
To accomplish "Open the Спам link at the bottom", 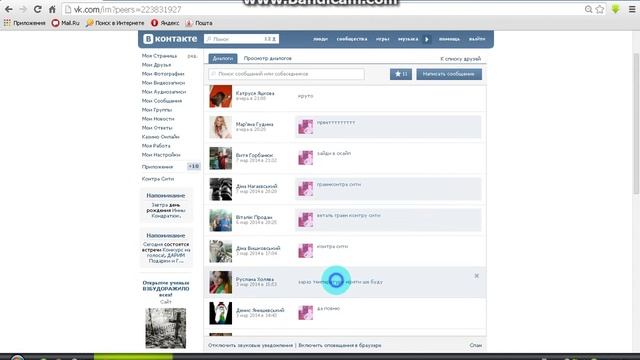I will click(x=476, y=345).
